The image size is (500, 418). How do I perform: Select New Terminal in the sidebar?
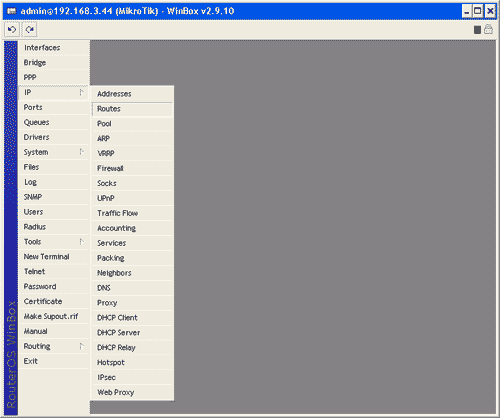(54, 257)
